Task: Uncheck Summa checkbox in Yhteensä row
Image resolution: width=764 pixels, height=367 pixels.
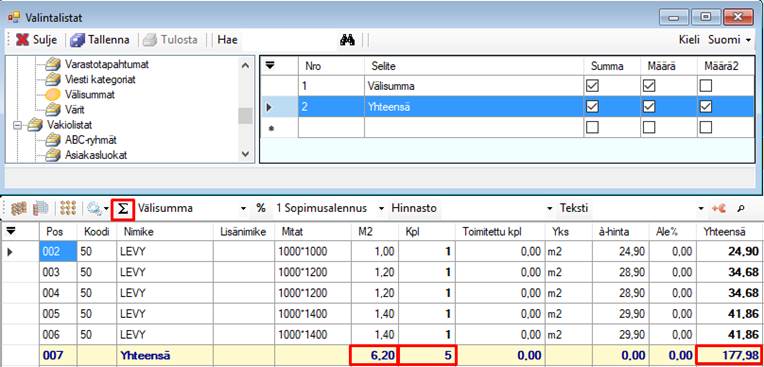Action: 592,107
